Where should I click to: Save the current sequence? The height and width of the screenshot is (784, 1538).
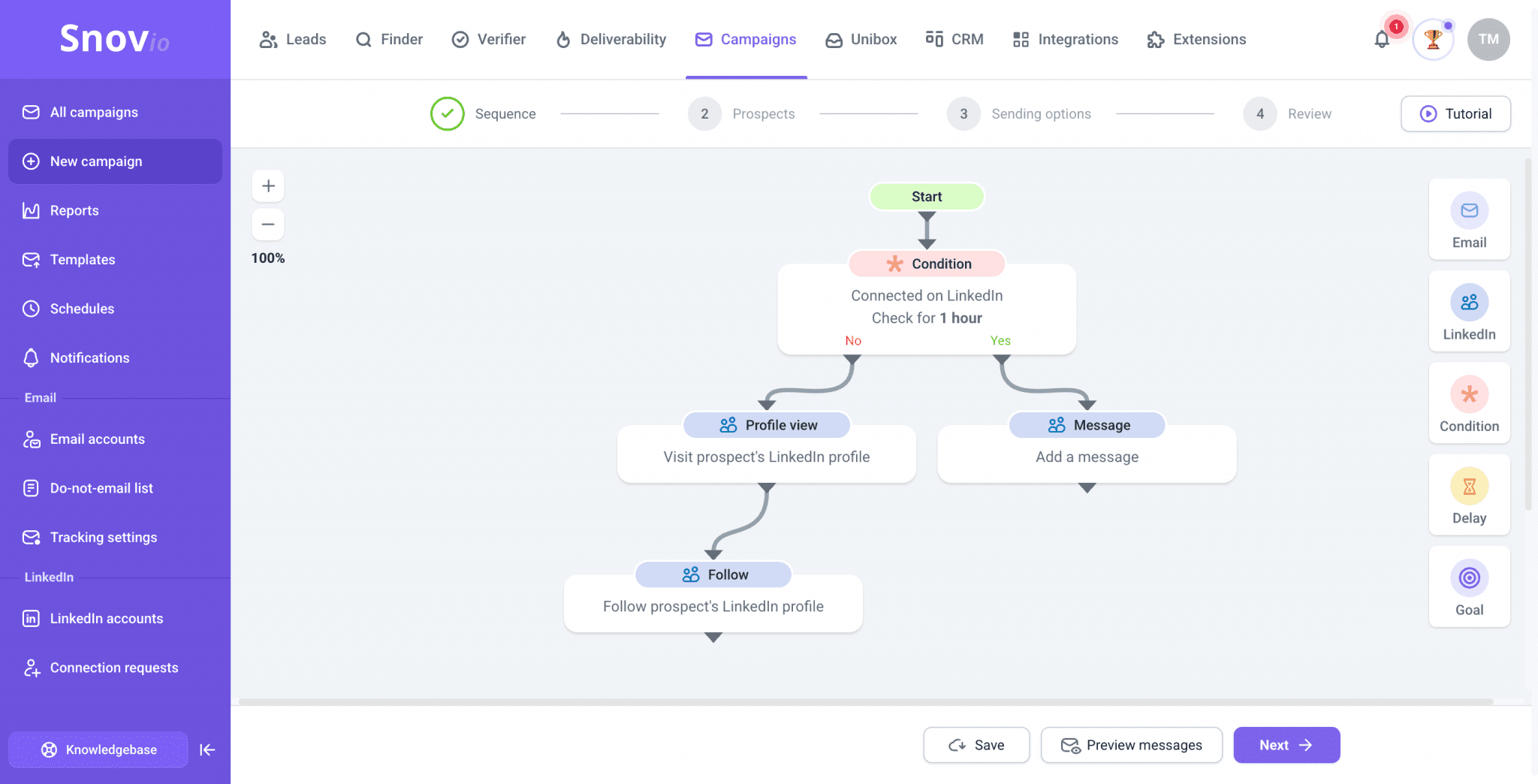976,745
